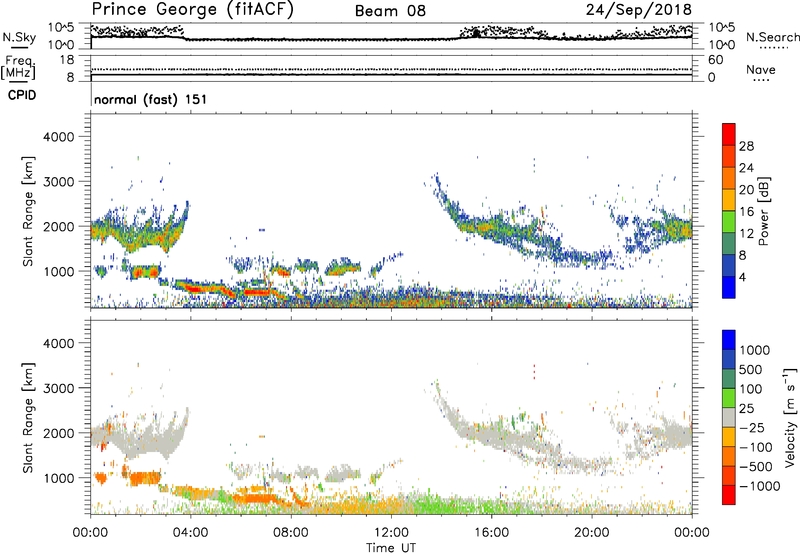Click the "08:00" time tick label
This screenshot has height=554, width=800.
pos(291,533)
